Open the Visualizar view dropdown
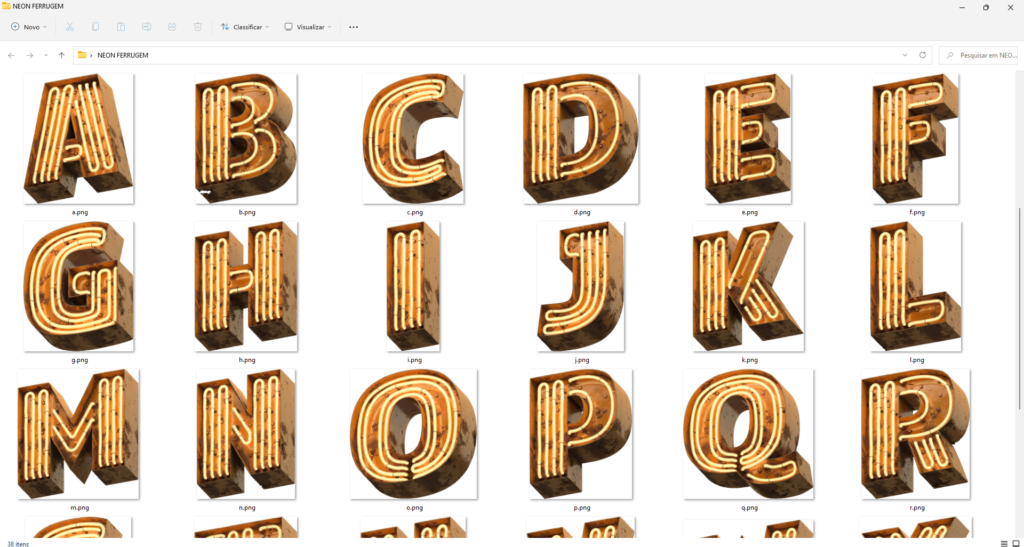 pyautogui.click(x=308, y=27)
